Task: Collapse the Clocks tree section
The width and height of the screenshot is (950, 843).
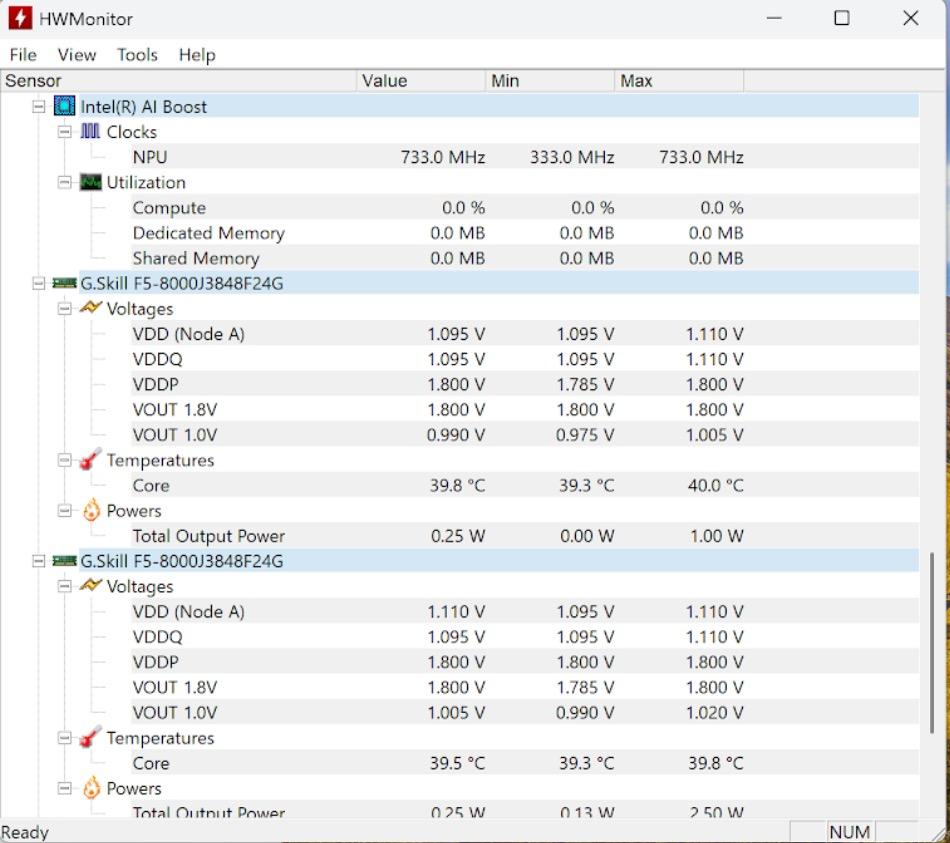Action: pyautogui.click(x=64, y=132)
